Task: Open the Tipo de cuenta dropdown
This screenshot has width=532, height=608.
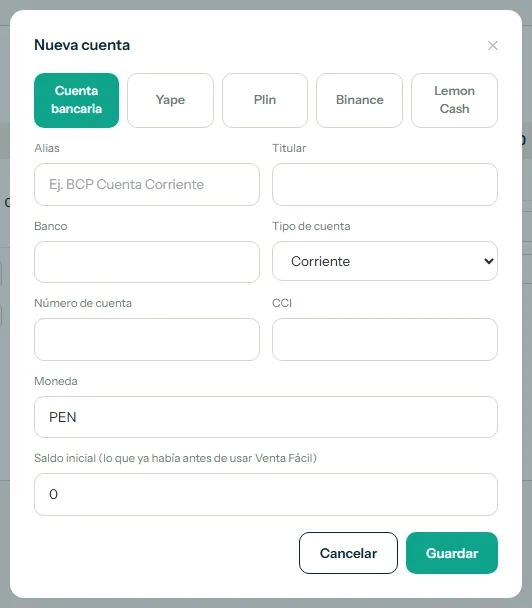Action: [385, 261]
